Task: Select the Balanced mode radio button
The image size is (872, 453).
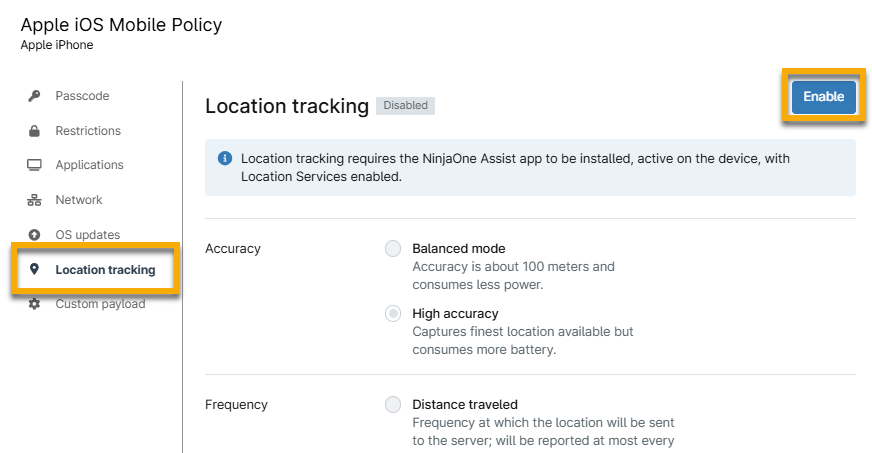Action: (x=393, y=249)
